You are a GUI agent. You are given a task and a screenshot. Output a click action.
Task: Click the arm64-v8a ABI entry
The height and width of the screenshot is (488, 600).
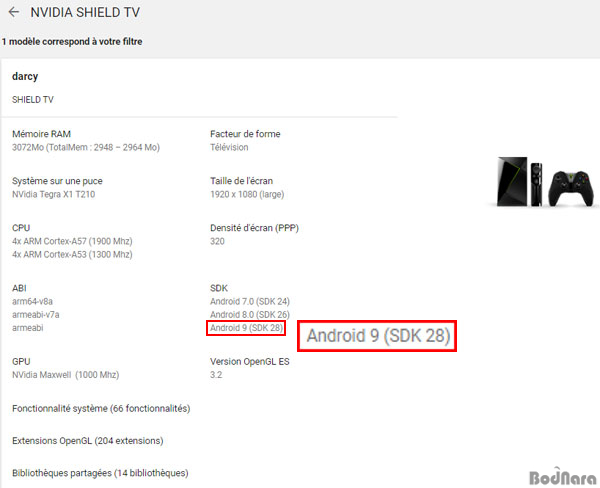click(33, 302)
